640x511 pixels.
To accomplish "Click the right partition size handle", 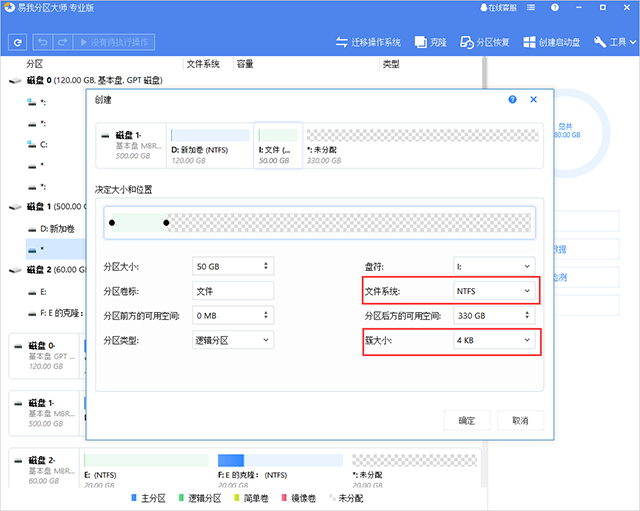I will [166, 221].
